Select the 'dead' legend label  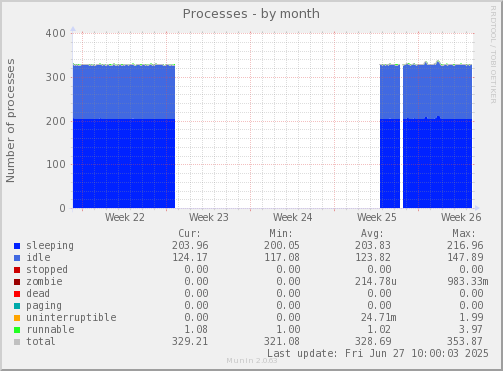(x=38, y=293)
